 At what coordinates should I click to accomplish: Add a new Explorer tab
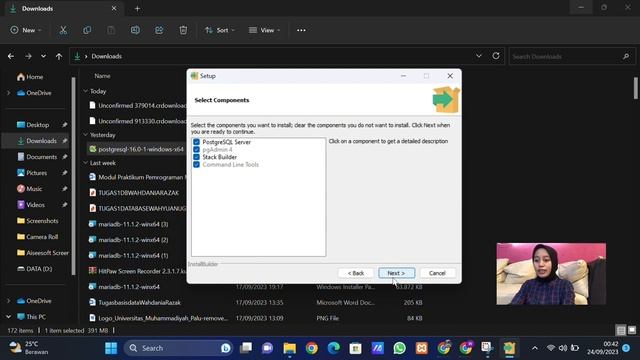[x=137, y=9]
